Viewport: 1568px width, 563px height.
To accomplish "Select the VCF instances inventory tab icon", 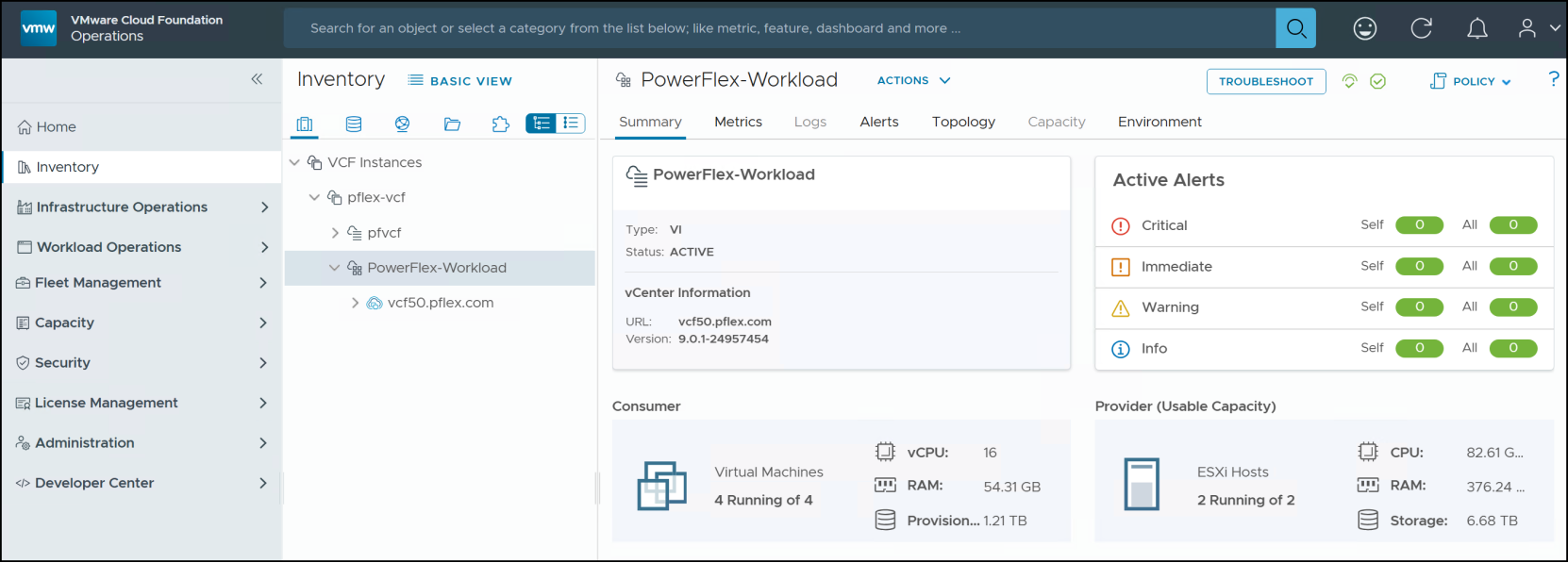I will tap(305, 124).
